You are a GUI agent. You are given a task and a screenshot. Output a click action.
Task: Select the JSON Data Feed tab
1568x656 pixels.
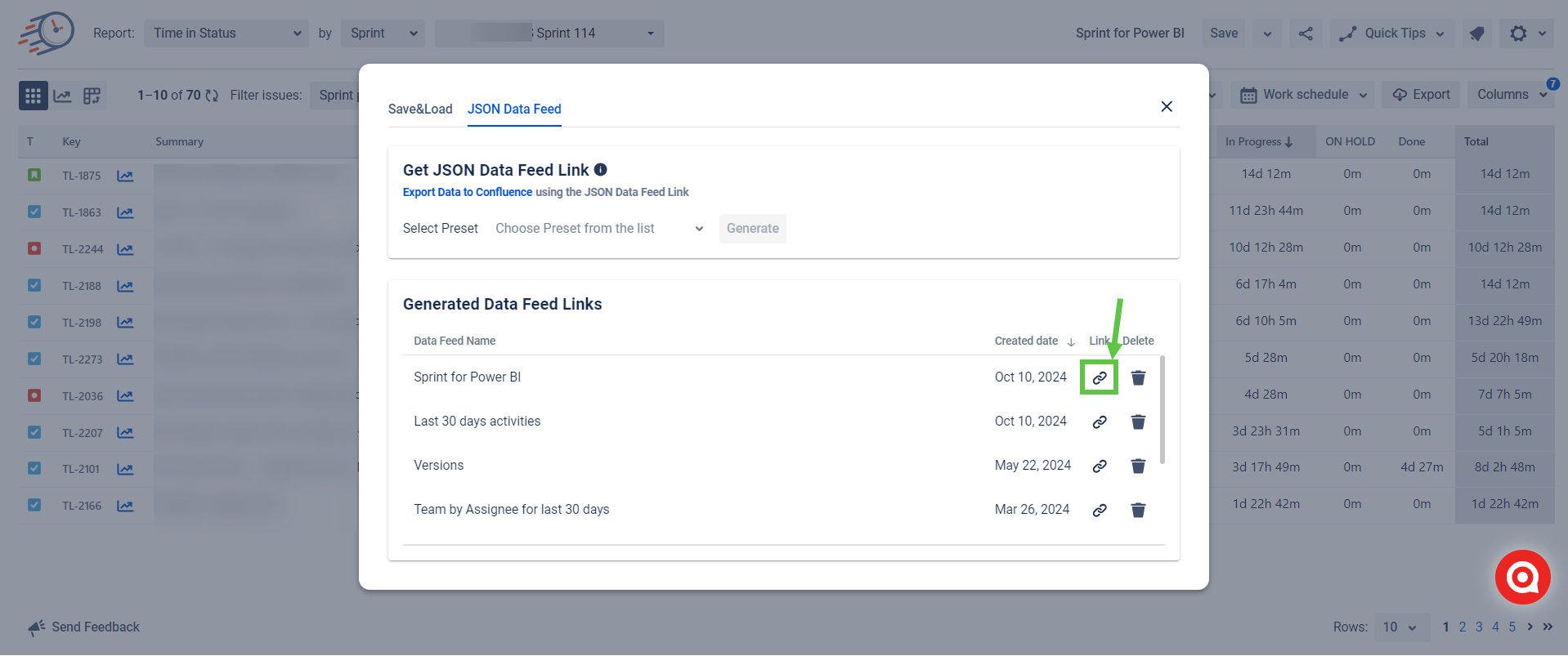[514, 109]
